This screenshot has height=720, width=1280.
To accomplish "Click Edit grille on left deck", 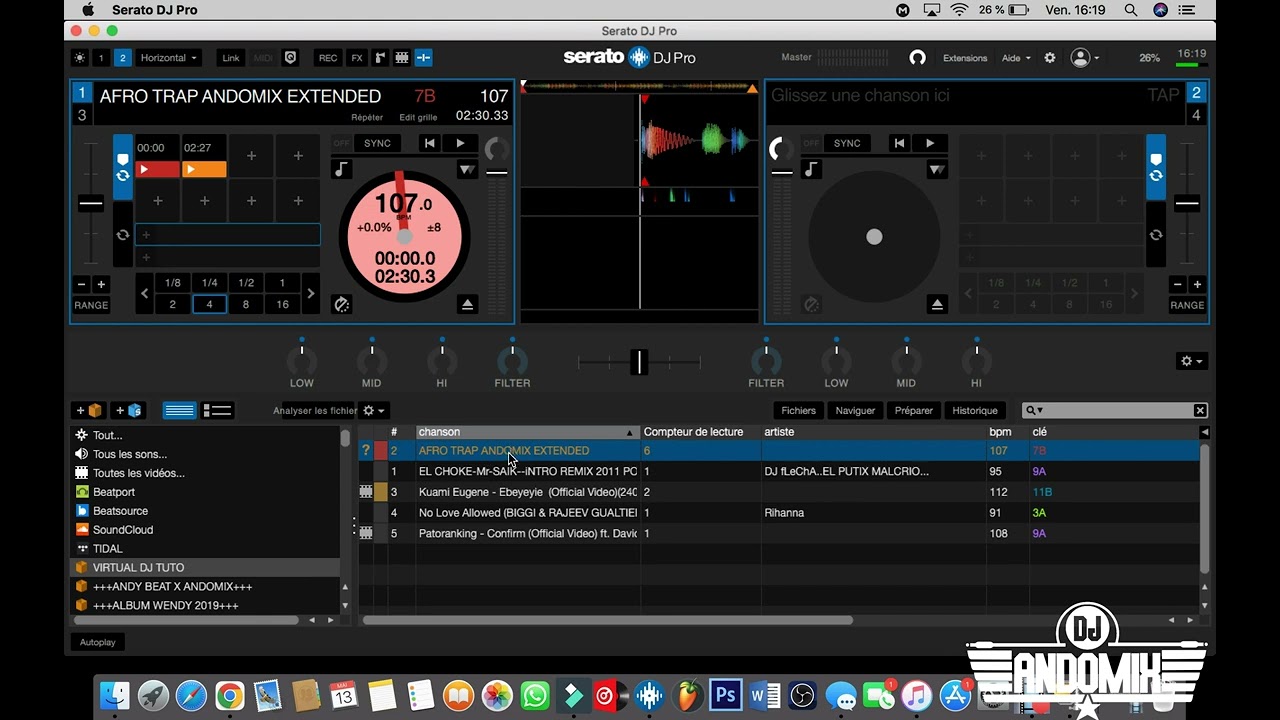I will pyautogui.click(x=419, y=117).
